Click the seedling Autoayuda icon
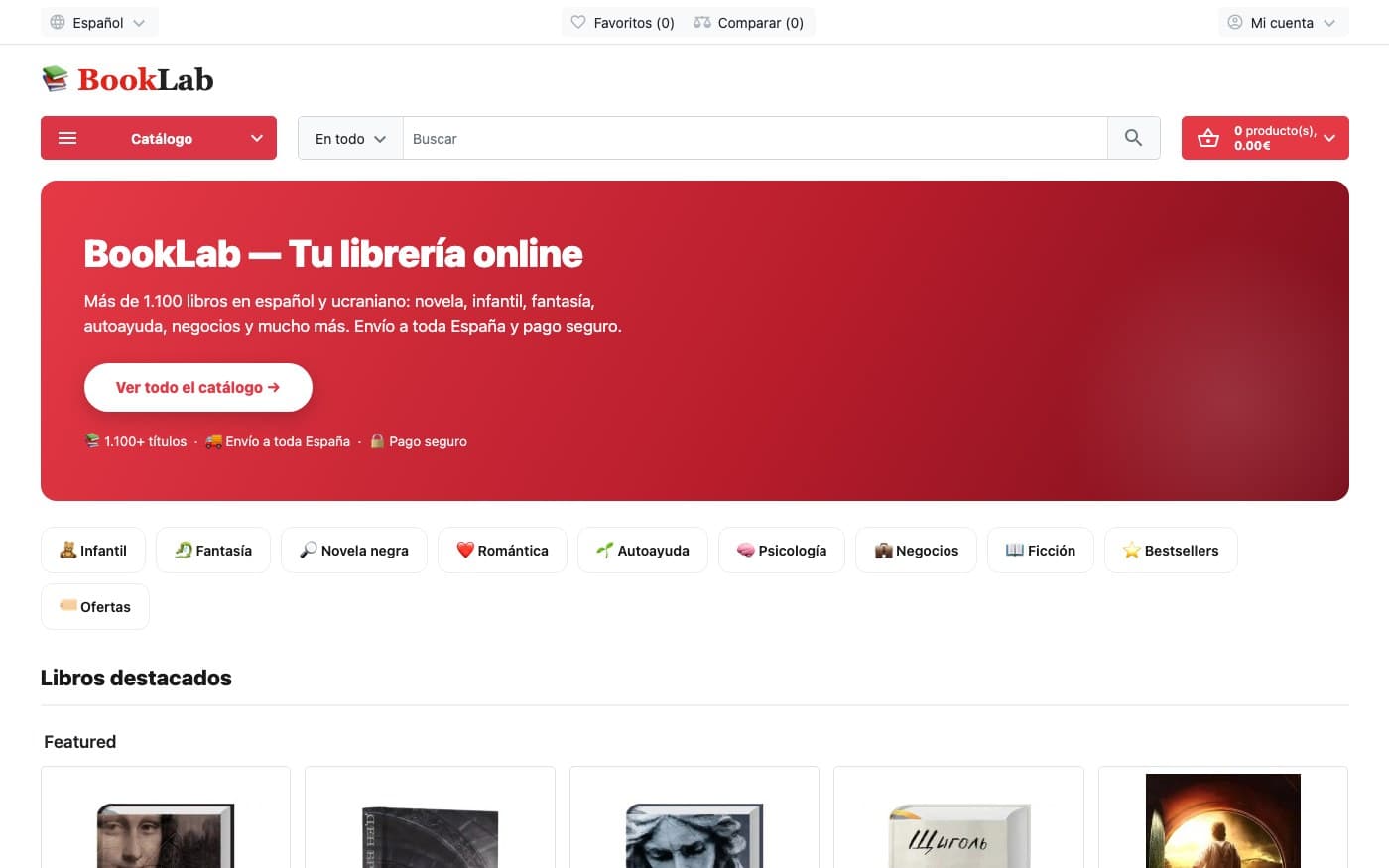This screenshot has height=868, width=1389. pyautogui.click(x=605, y=550)
